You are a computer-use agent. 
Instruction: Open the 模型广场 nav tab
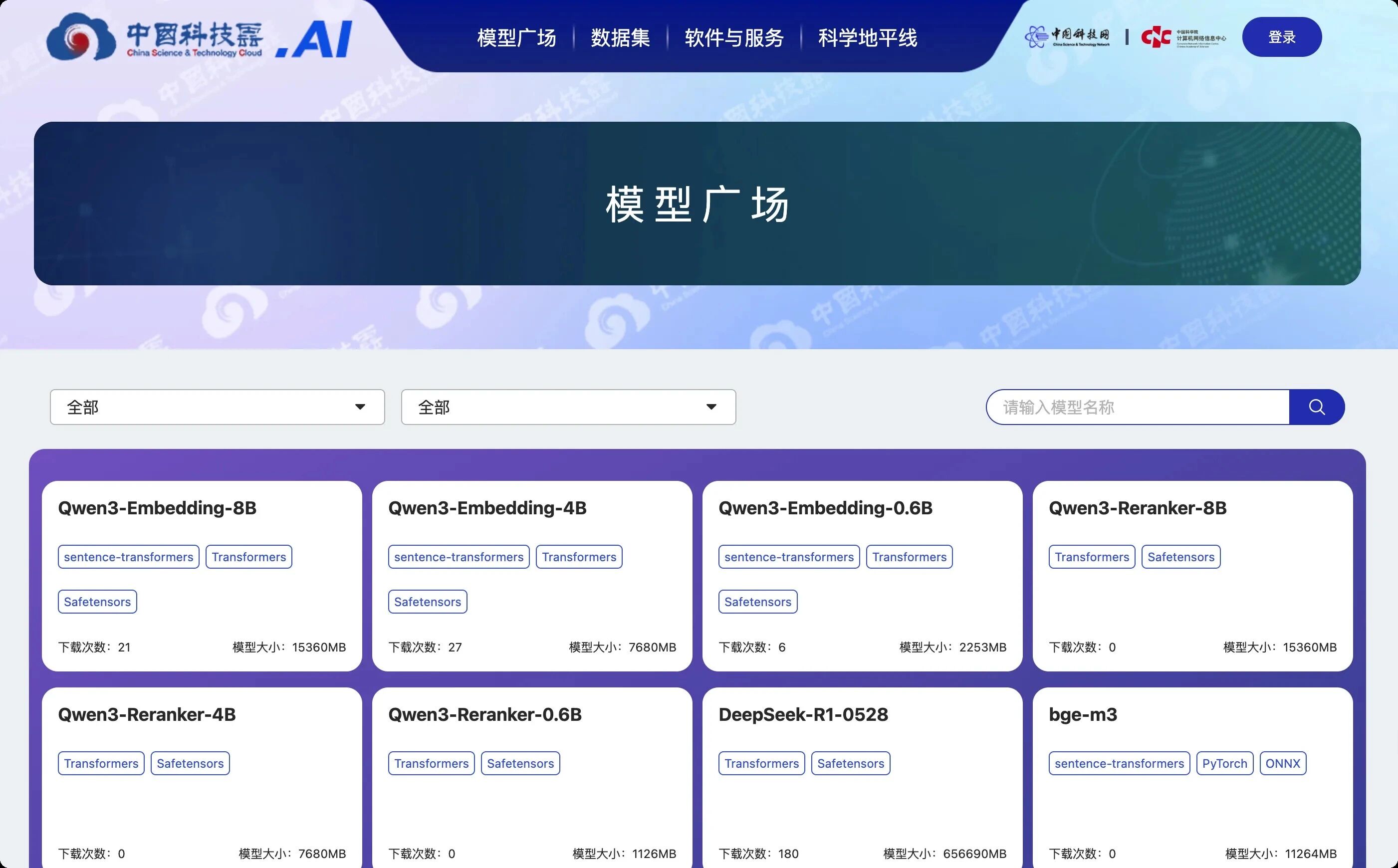(x=517, y=38)
